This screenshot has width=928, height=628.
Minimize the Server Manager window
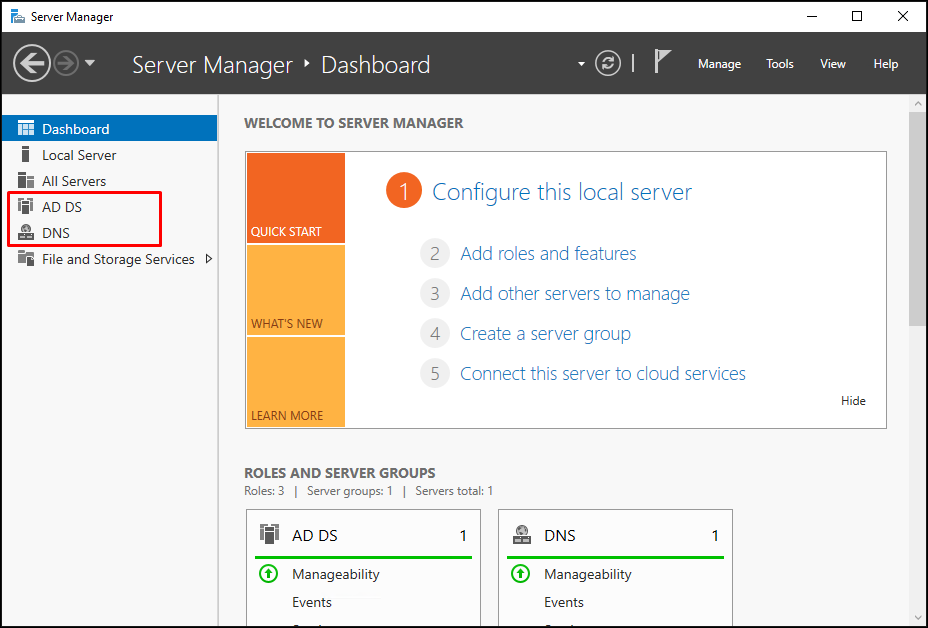[811, 17]
